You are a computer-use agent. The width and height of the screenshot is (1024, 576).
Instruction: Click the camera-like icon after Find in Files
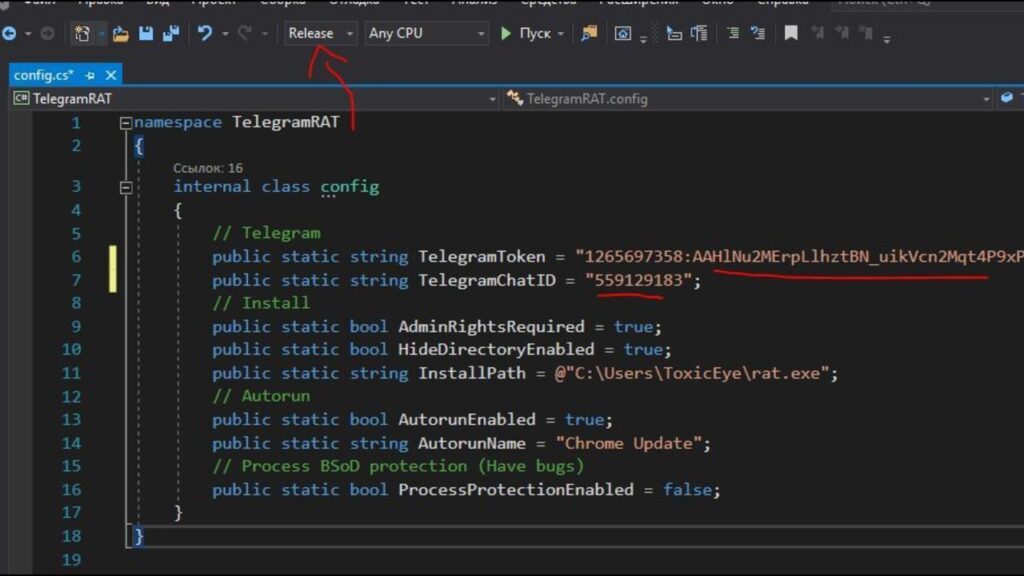[x=622, y=33]
